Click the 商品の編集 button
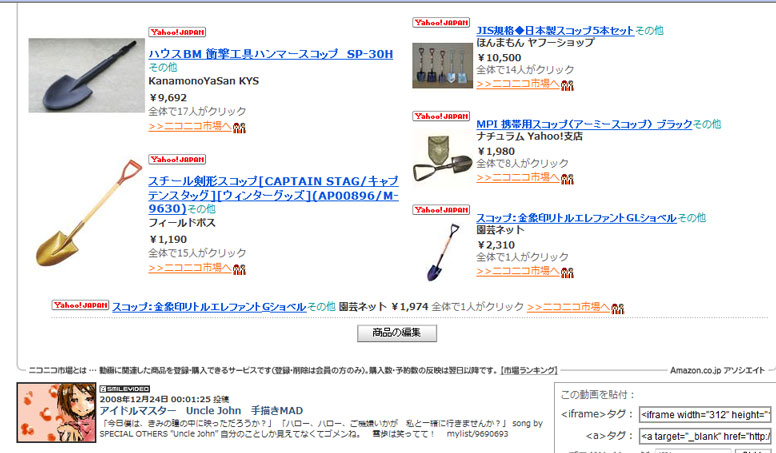 [x=397, y=333]
